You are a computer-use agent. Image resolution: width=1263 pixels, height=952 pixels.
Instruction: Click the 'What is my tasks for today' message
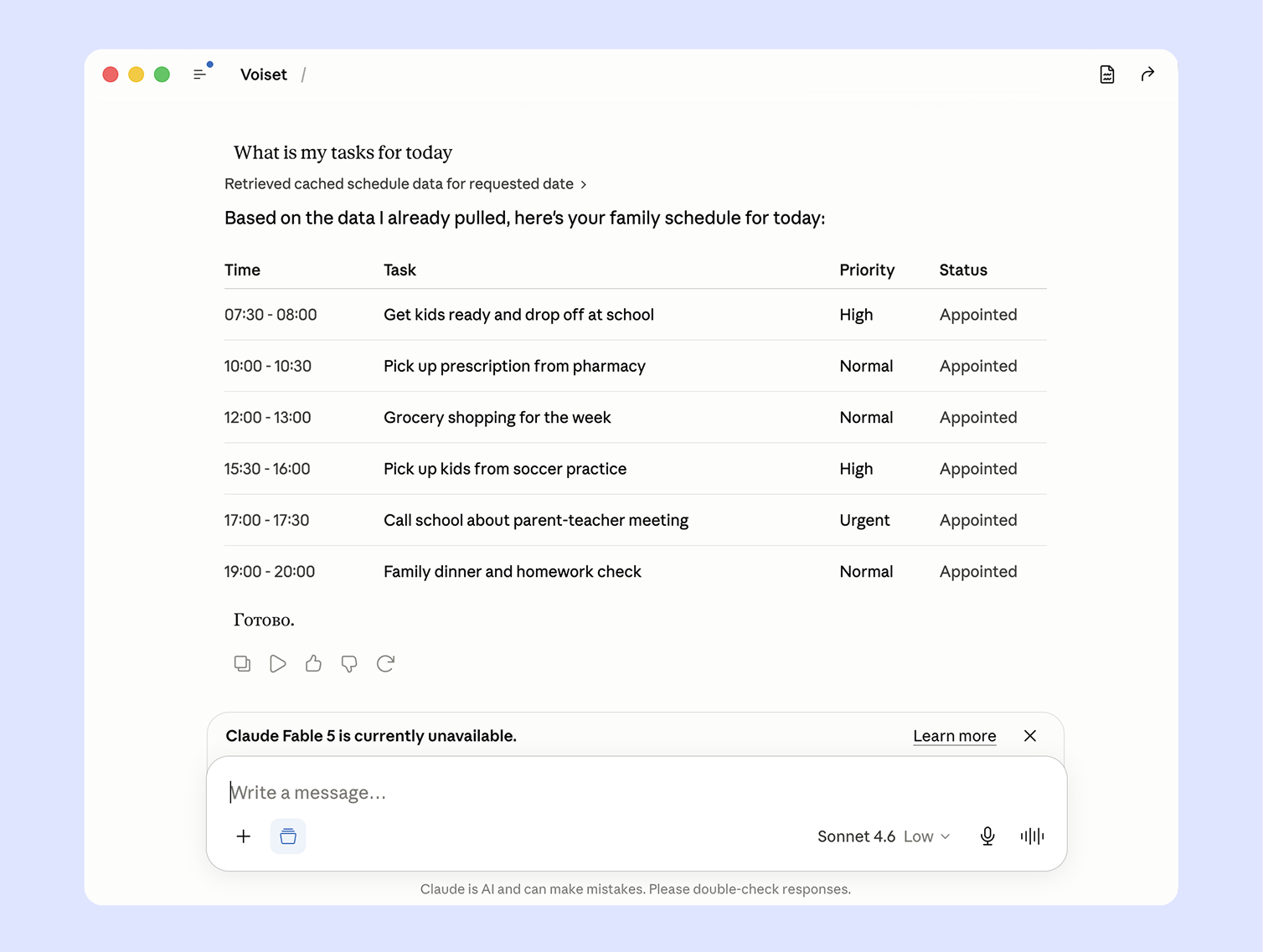[x=343, y=152]
